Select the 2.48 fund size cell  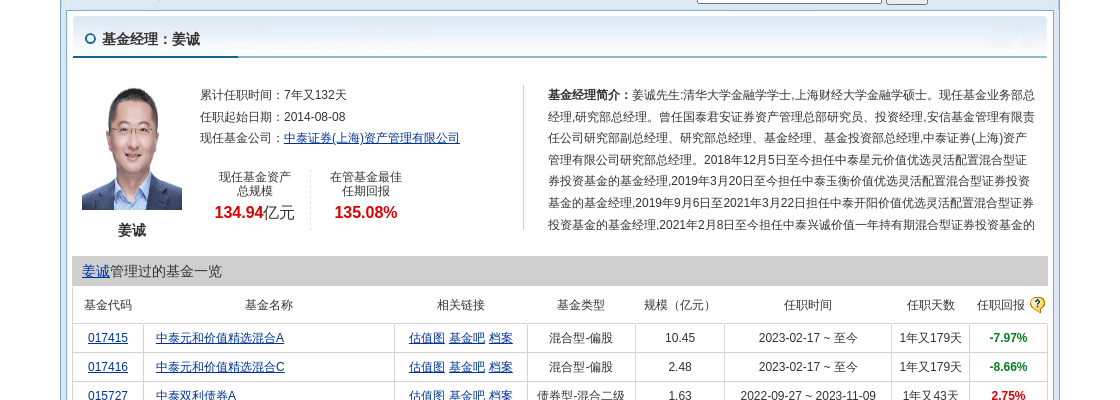click(680, 367)
